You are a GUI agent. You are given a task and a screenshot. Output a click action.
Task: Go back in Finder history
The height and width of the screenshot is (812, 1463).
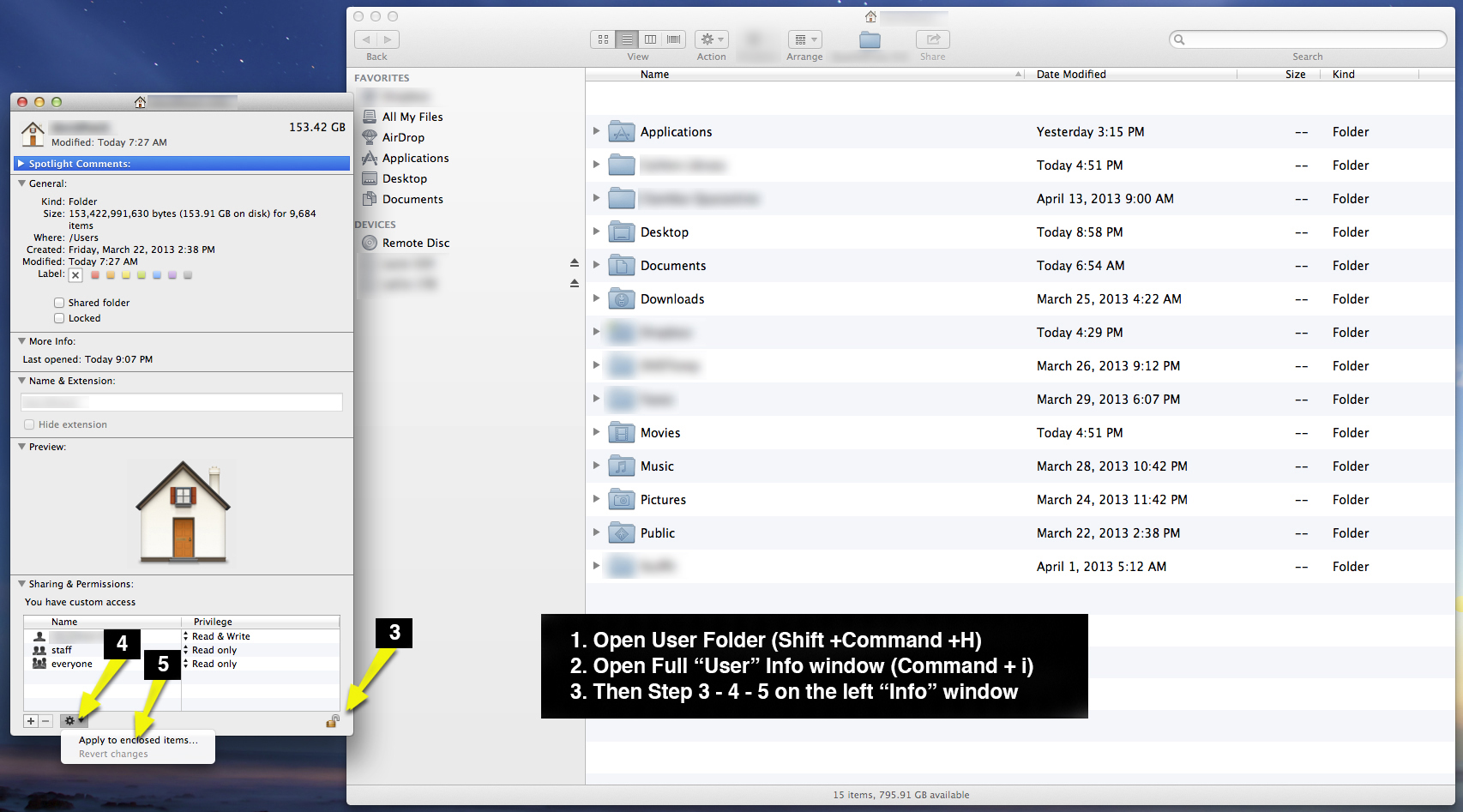click(x=366, y=39)
